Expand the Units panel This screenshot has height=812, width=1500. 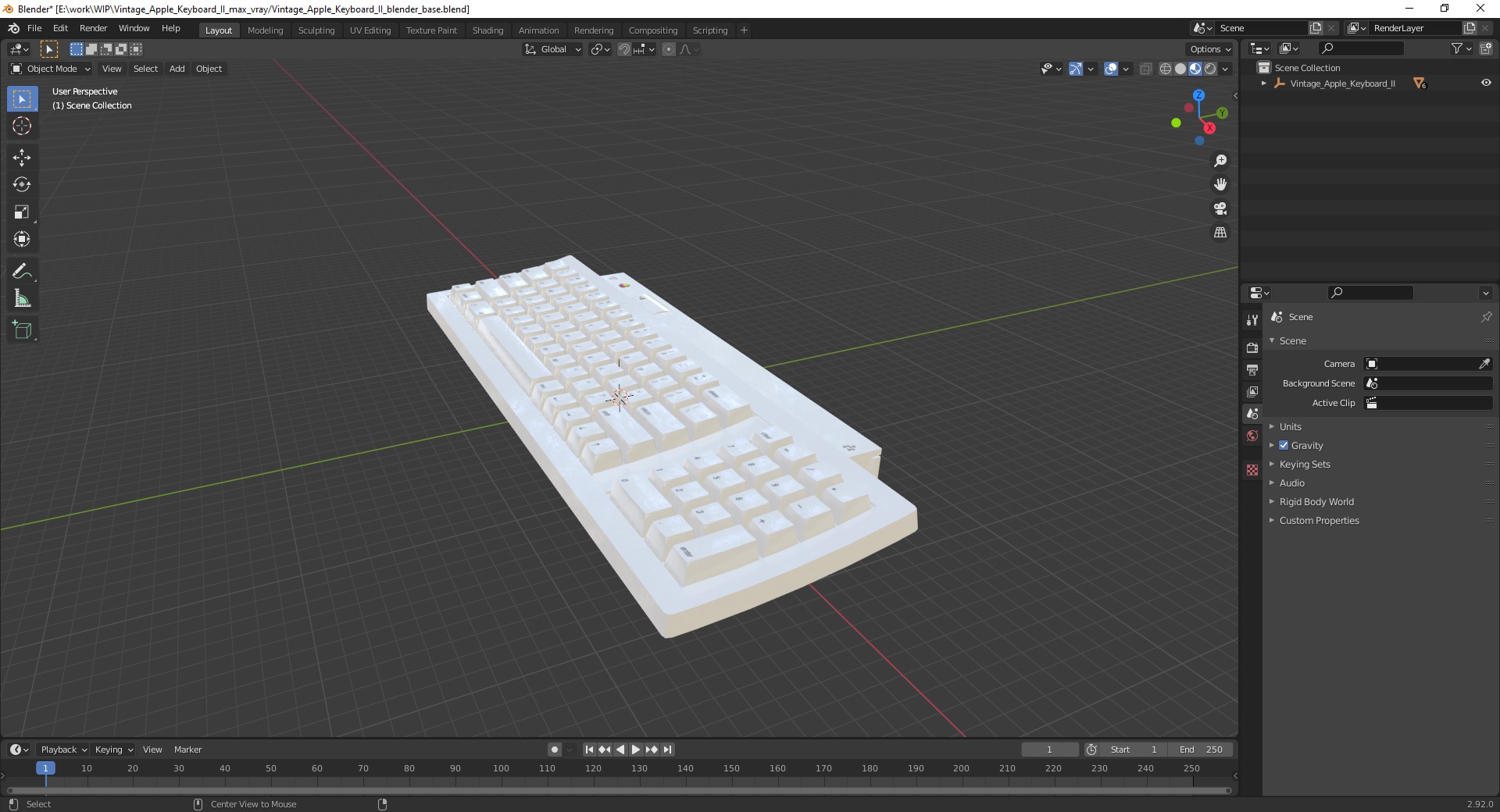[1290, 426]
